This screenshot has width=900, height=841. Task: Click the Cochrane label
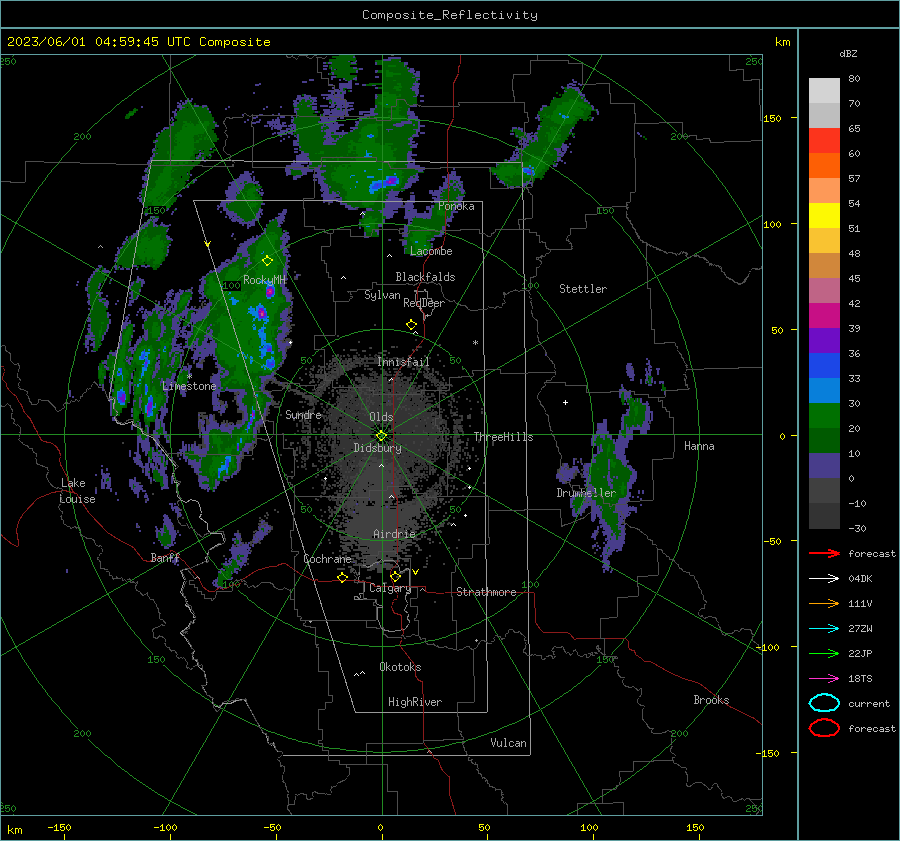(327, 559)
